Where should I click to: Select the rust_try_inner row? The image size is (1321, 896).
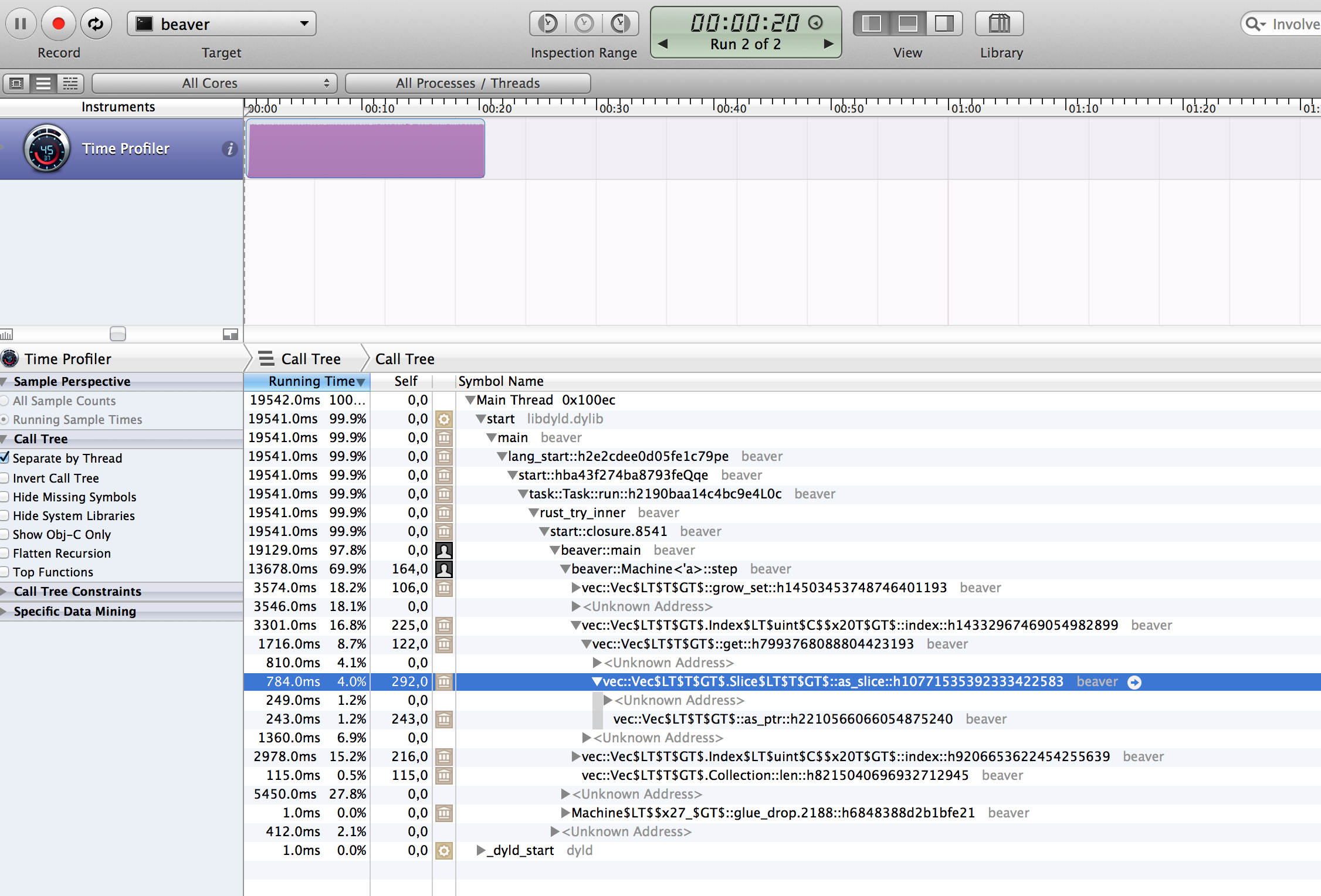tap(782, 513)
